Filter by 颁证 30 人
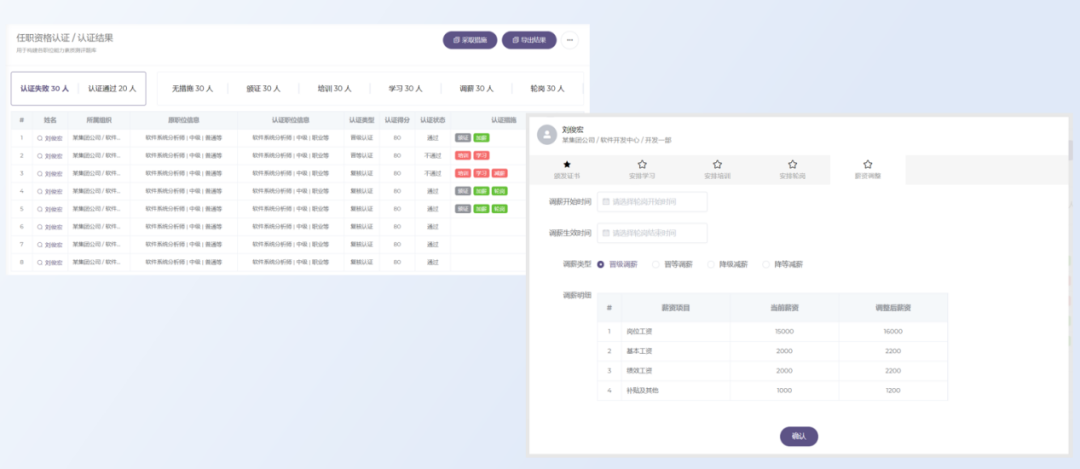The width and height of the screenshot is (1080, 469). click(263, 89)
